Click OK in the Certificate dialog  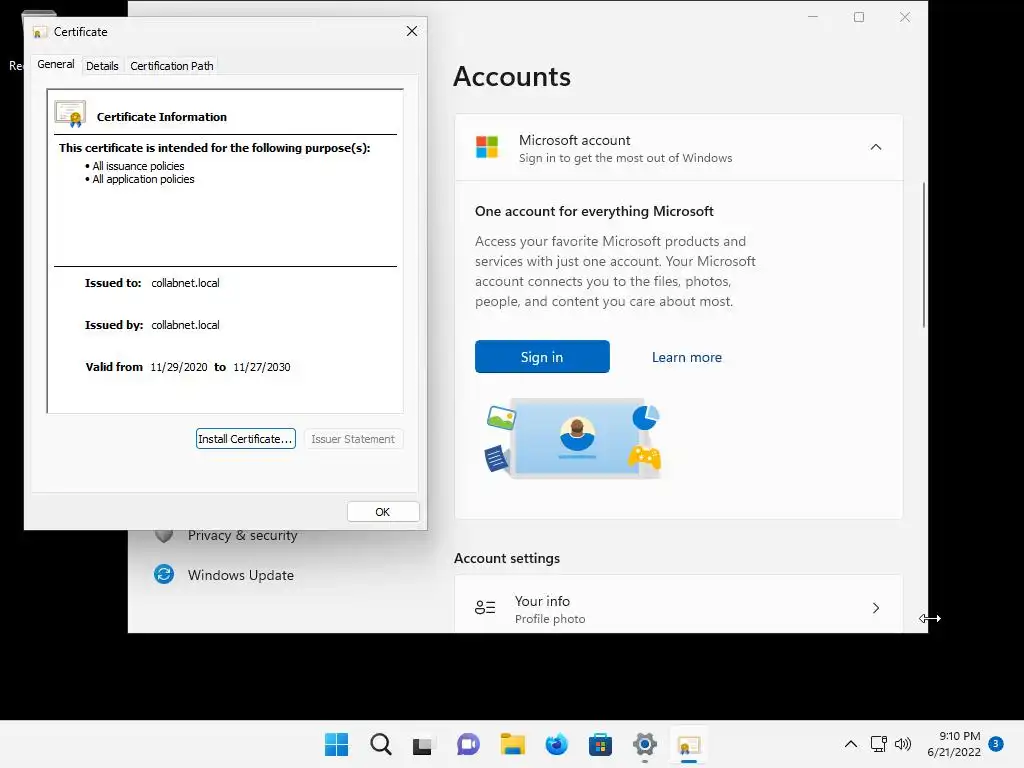[383, 512]
